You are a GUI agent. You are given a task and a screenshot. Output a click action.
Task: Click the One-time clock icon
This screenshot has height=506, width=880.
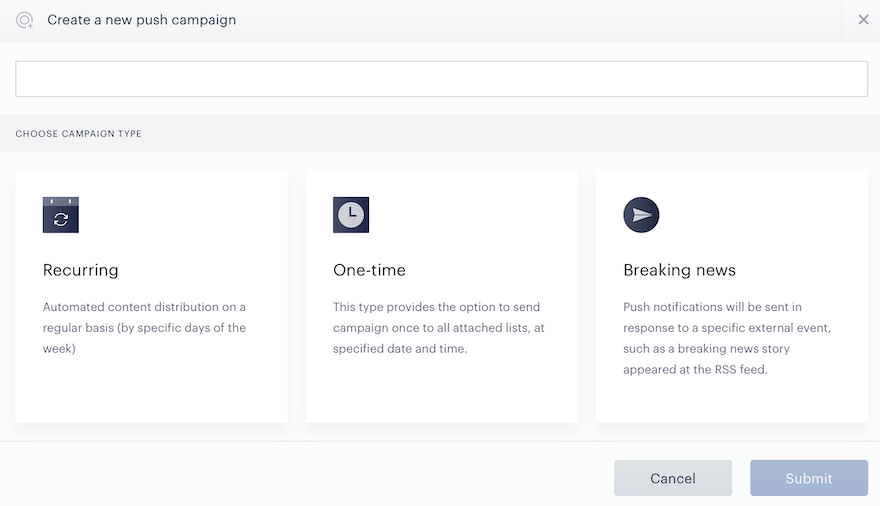[351, 215]
